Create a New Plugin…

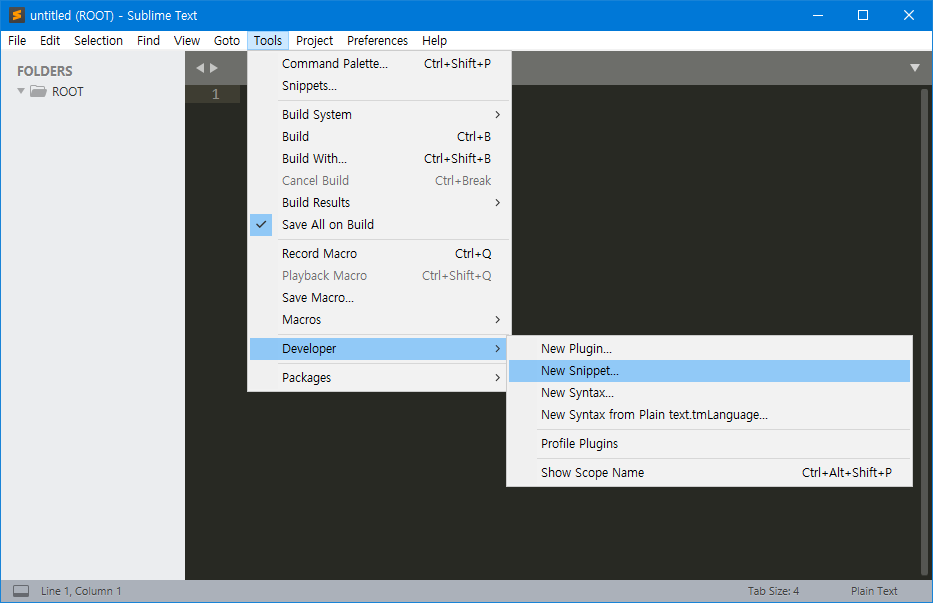(x=709, y=349)
